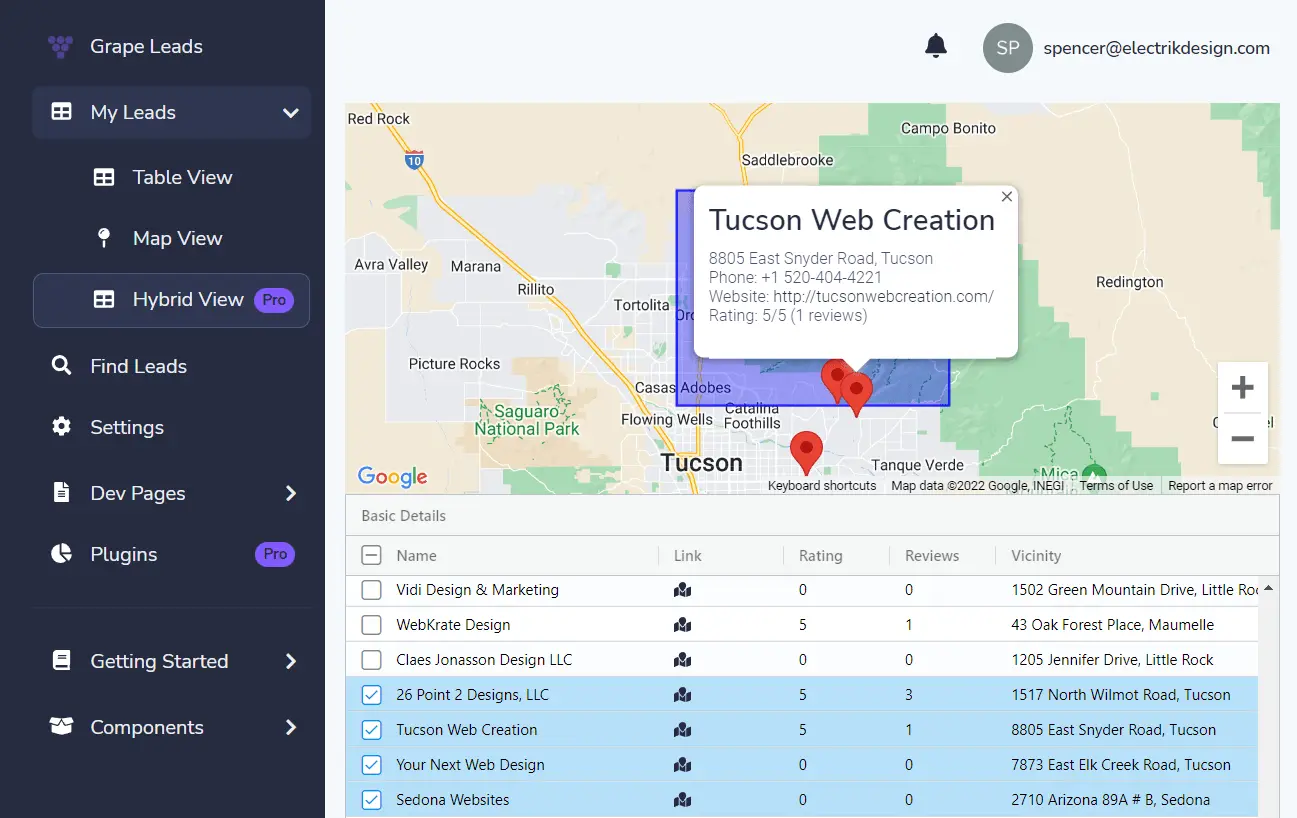Image resolution: width=1297 pixels, height=818 pixels.
Task: Open map link for Claes Jonasson Design LLC
Action: click(683, 660)
